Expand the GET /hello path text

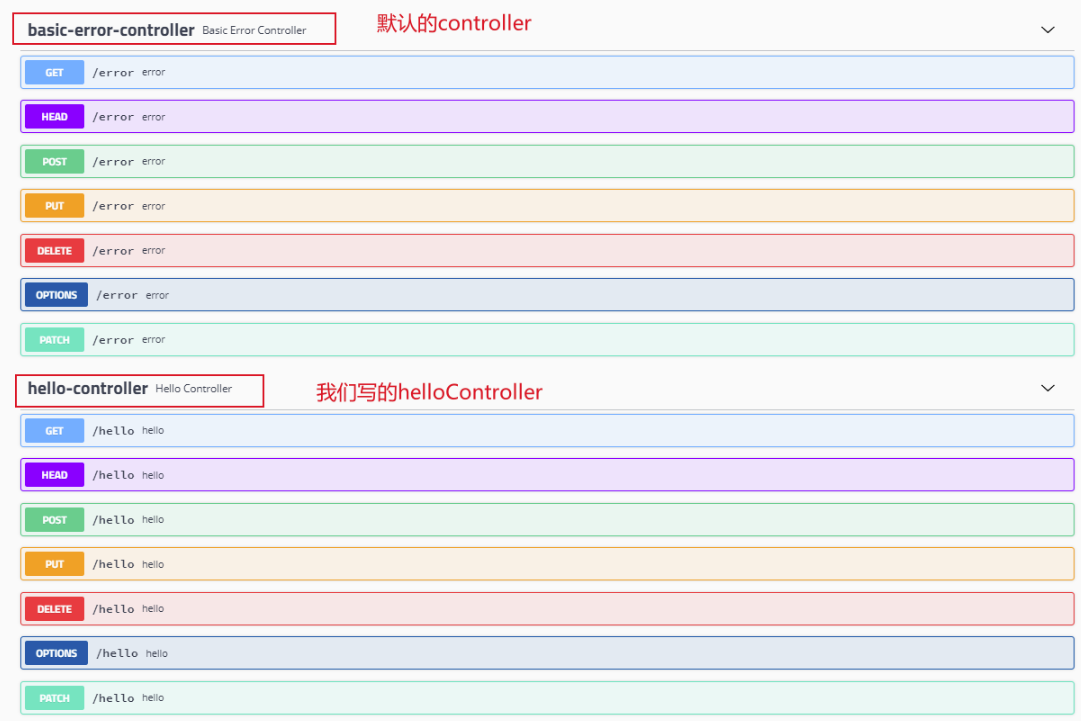(113, 431)
